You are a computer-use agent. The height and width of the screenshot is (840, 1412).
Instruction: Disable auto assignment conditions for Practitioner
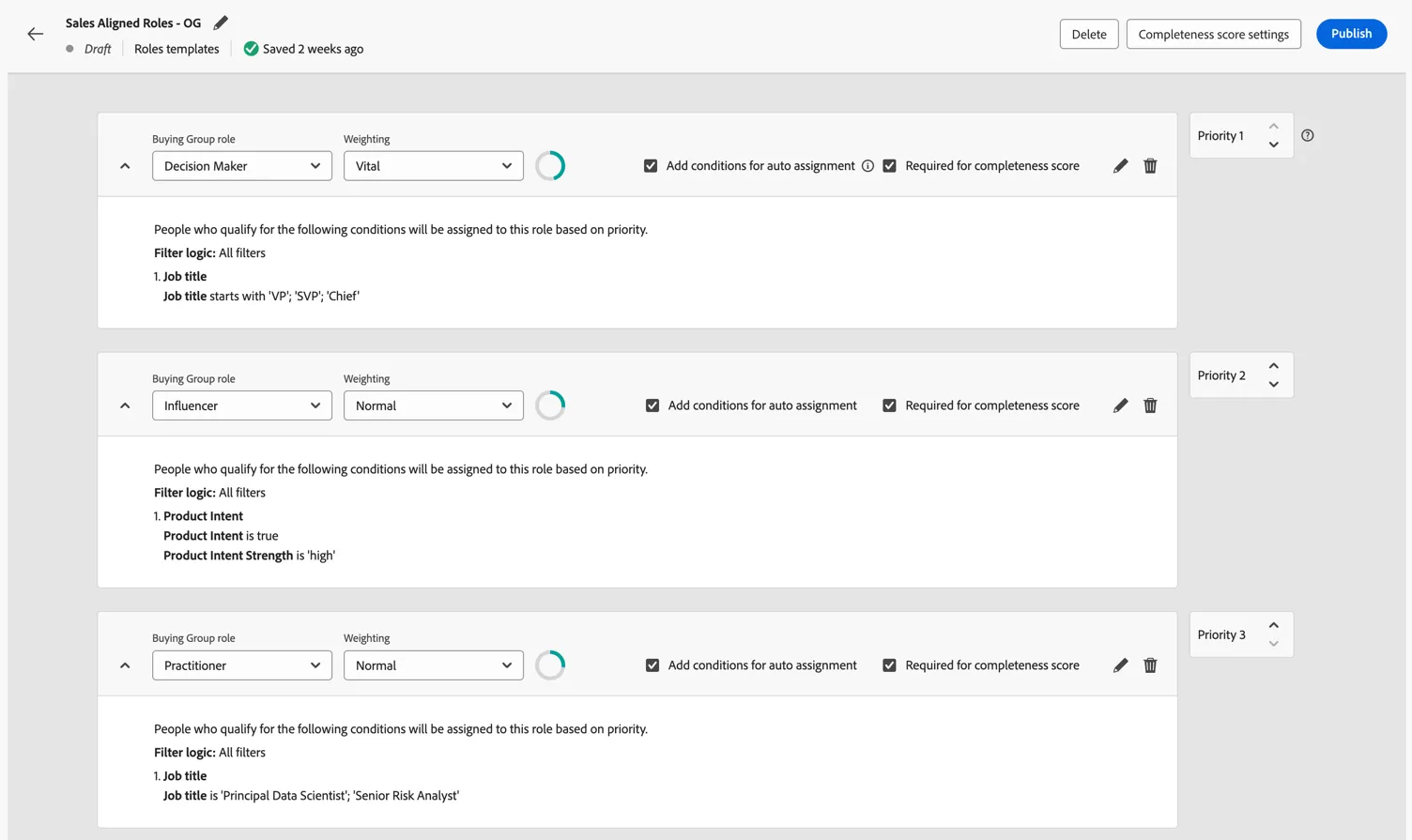pyautogui.click(x=652, y=665)
